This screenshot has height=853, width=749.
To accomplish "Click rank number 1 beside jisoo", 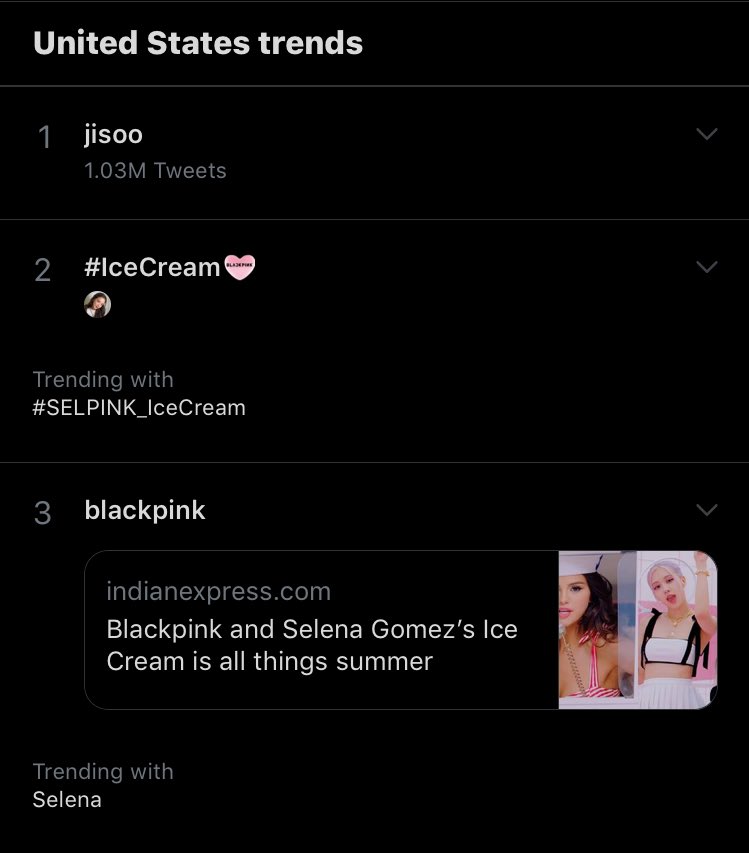I will 44,137.
